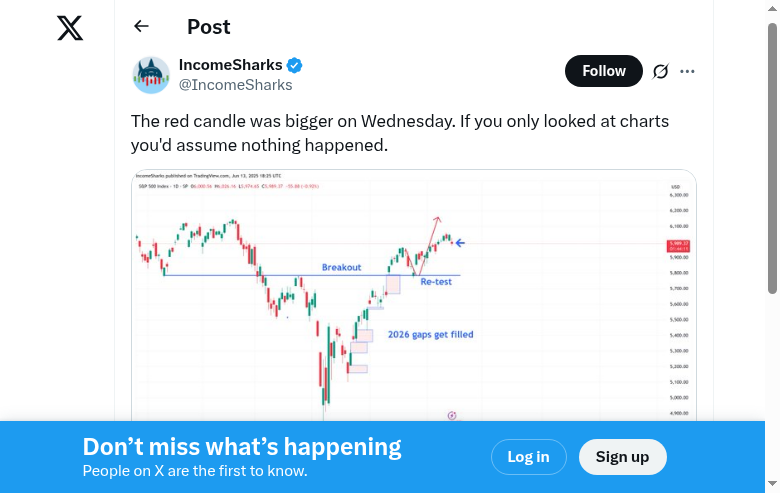Image resolution: width=780 pixels, height=493 pixels.
Task: Open the IncomeSharks profile avatar
Action: (151, 75)
